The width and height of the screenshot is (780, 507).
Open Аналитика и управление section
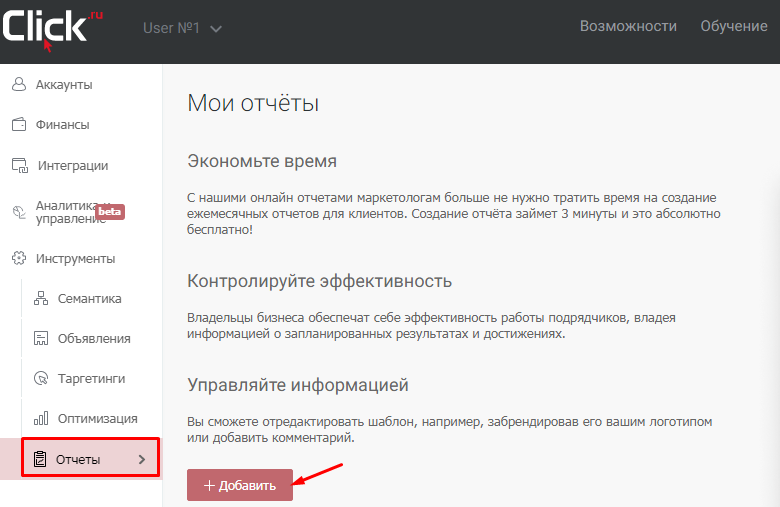(72, 212)
